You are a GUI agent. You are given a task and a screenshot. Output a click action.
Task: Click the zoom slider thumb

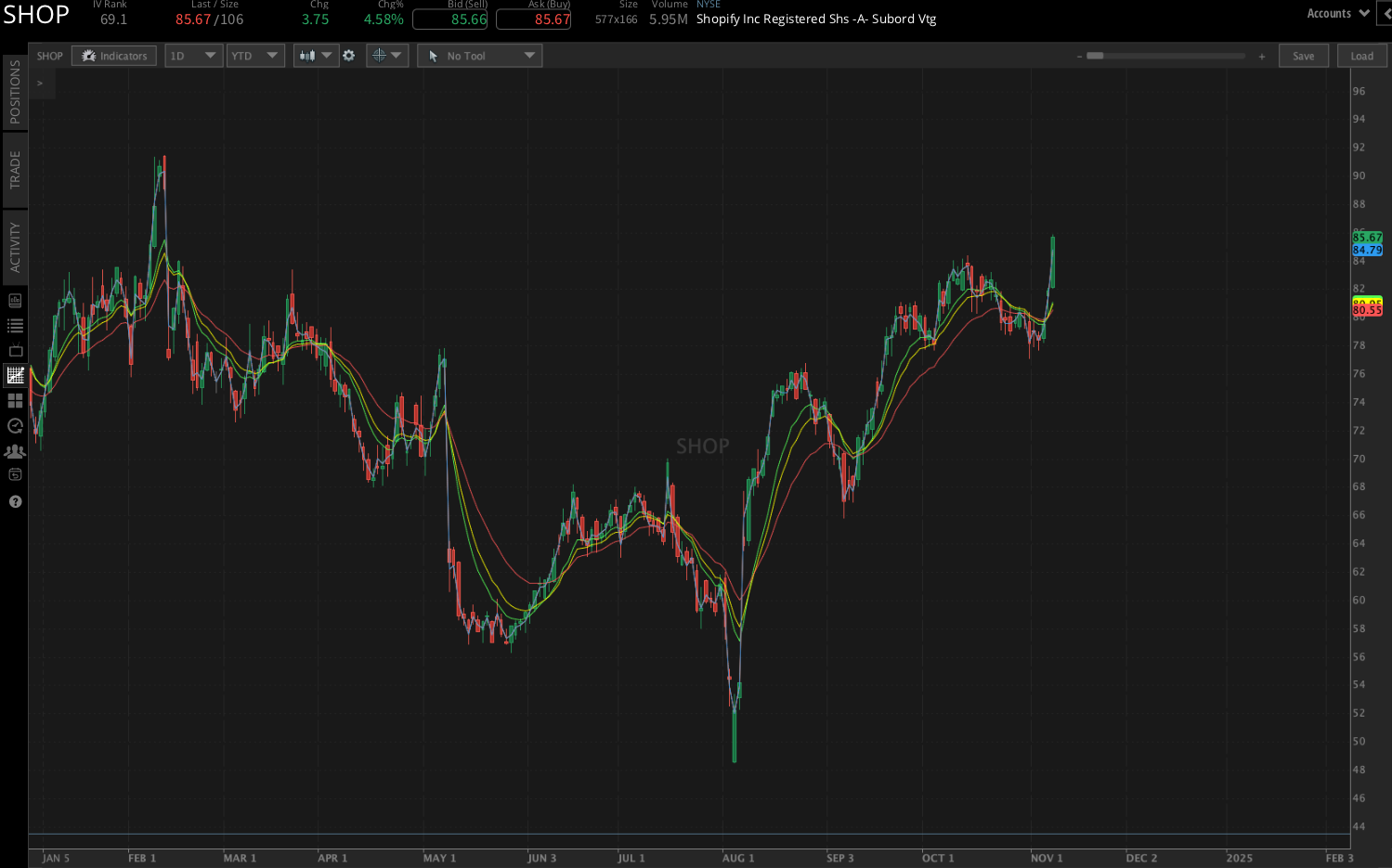[x=1096, y=56]
